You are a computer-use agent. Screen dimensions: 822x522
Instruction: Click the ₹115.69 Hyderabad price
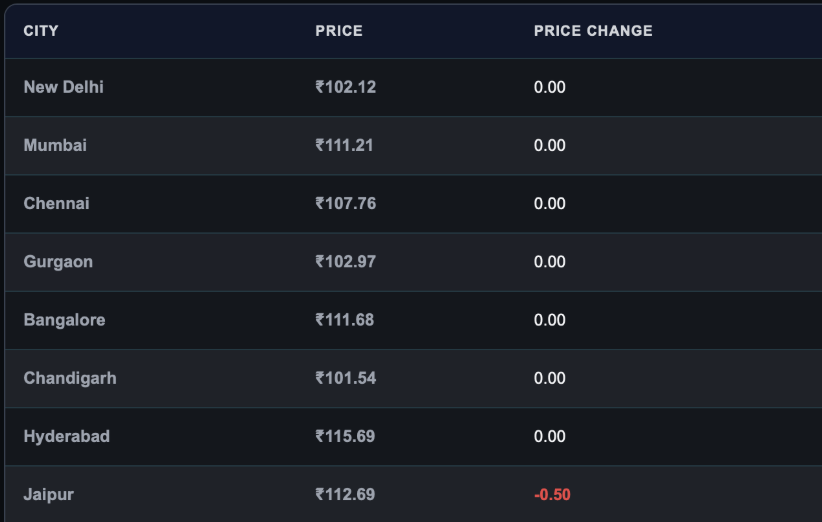(x=345, y=436)
